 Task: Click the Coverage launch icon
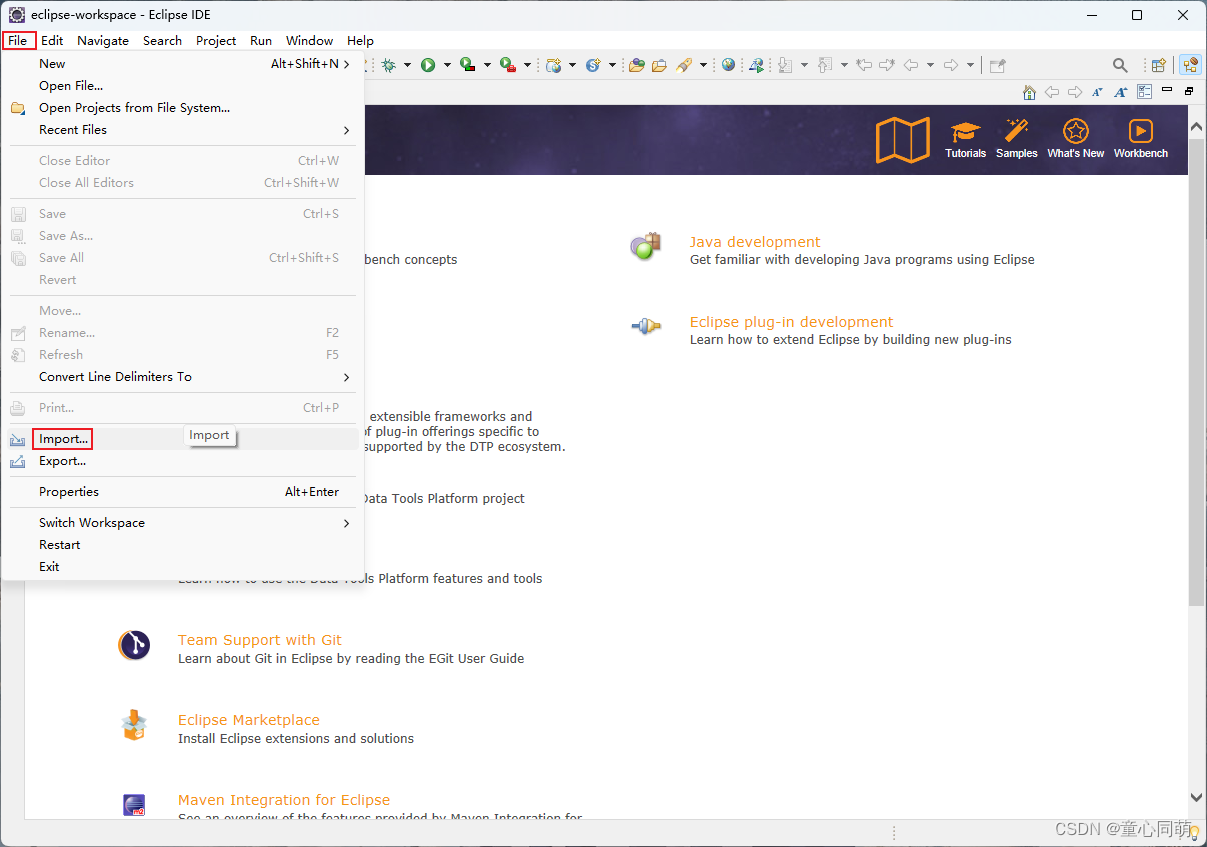[x=467, y=65]
